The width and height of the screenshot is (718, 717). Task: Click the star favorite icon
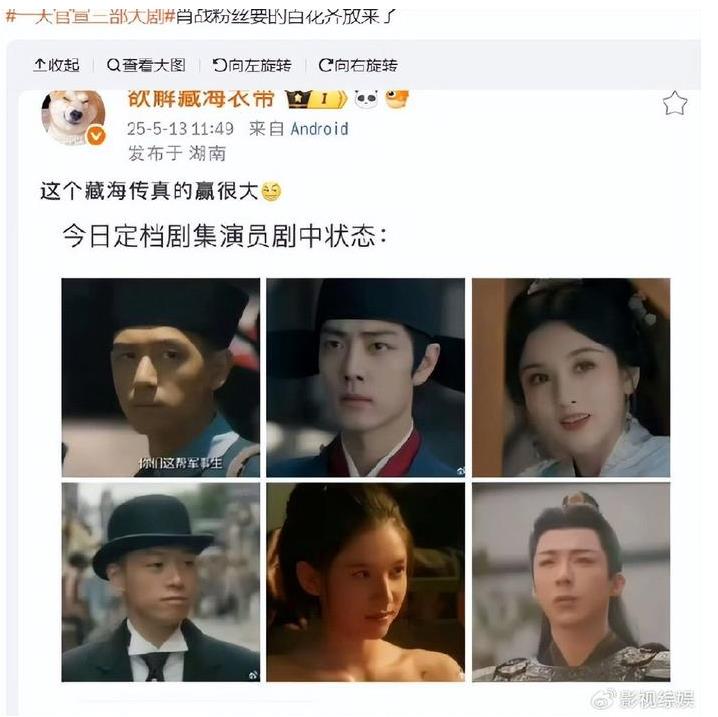[x=675, y=103]
